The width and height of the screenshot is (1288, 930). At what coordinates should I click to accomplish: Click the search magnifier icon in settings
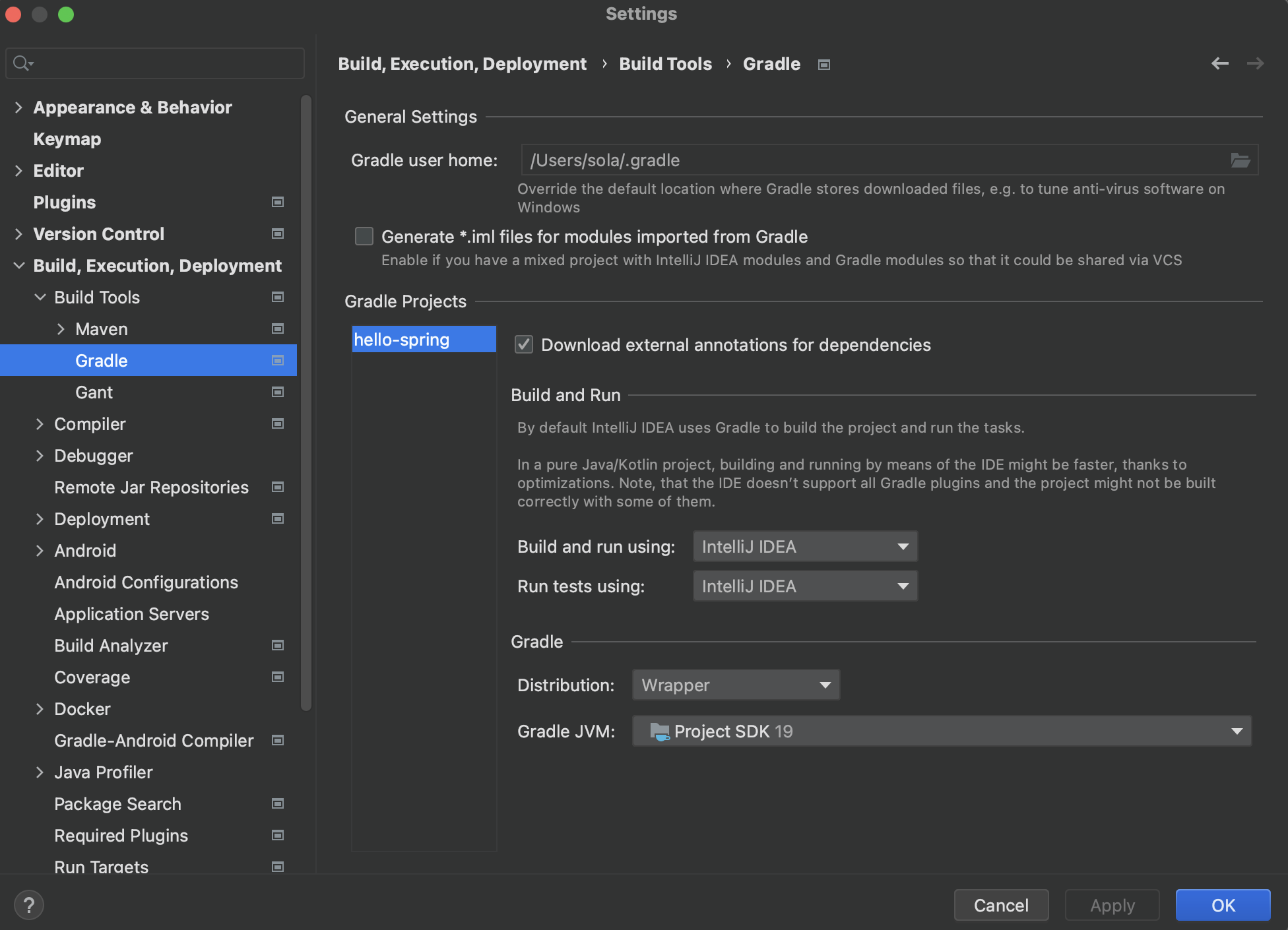(x=22, y=63)
